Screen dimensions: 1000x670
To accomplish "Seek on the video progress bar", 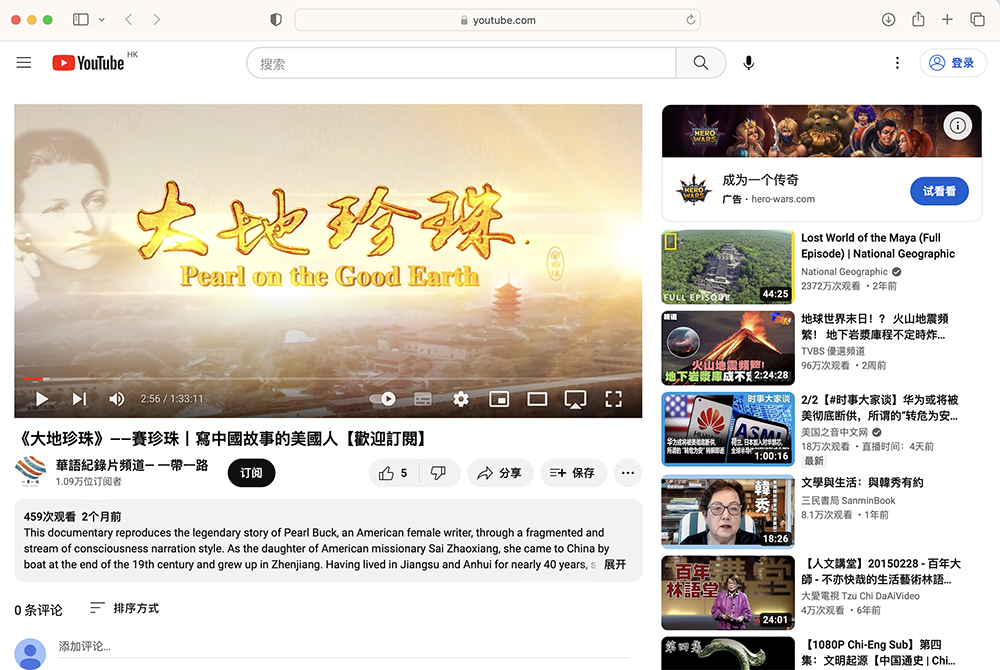I will click(x=328, y=379).
